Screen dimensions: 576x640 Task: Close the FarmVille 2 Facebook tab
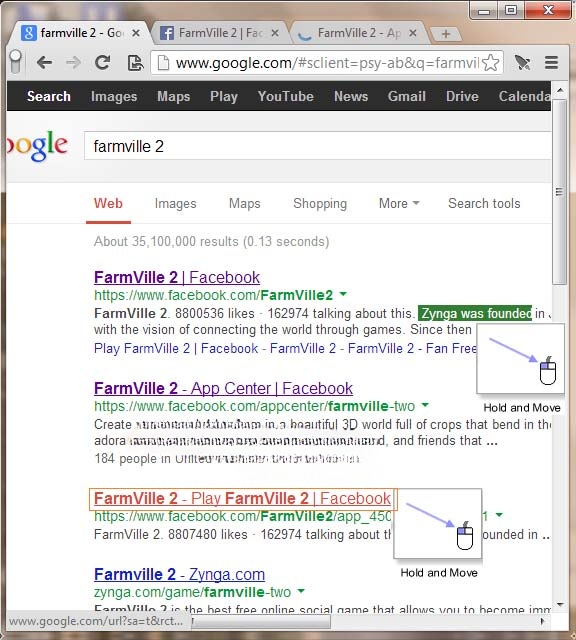(276, 33)
